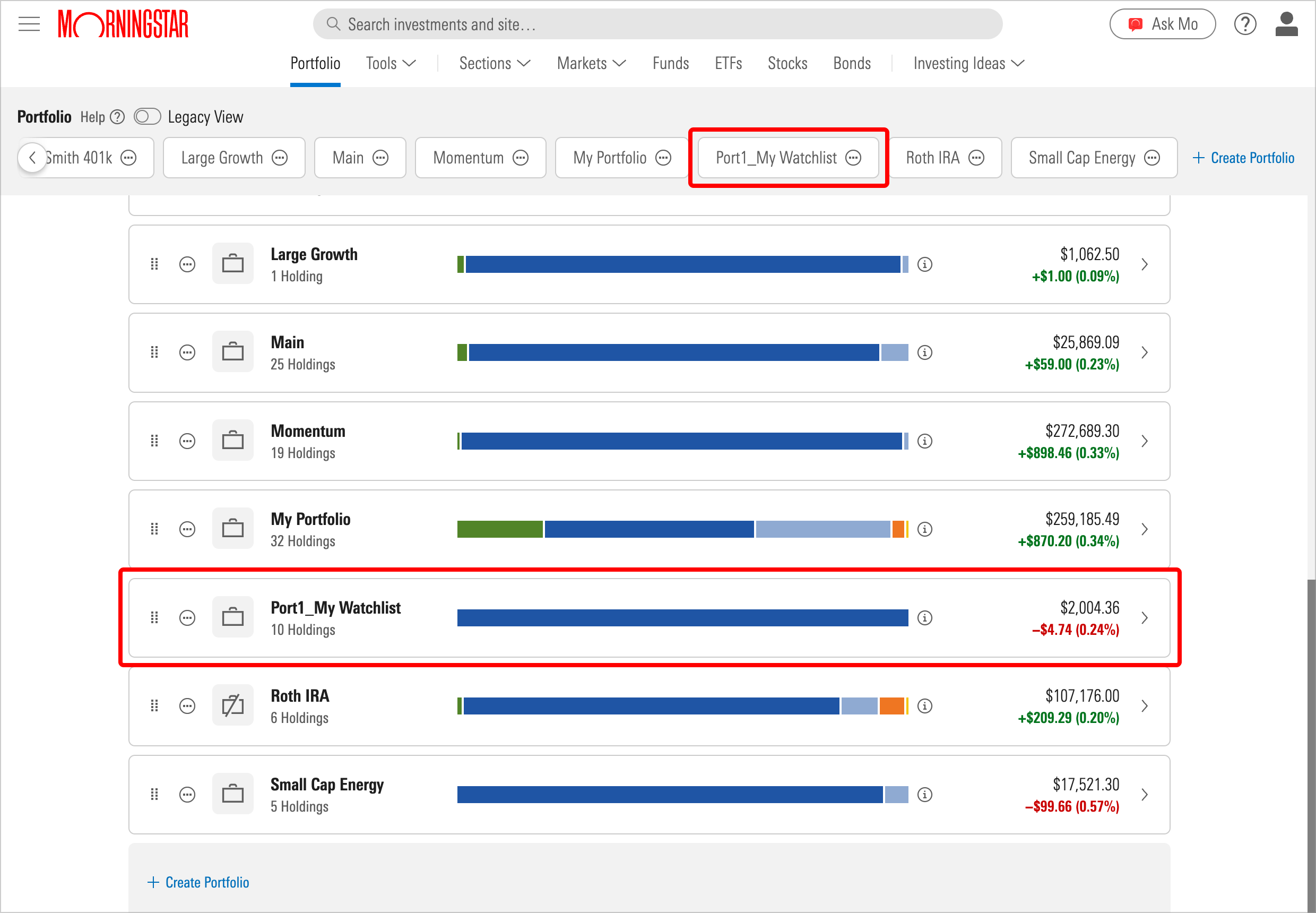
Task: Toggle the Legacy View switch
Action: pos(147,117)
